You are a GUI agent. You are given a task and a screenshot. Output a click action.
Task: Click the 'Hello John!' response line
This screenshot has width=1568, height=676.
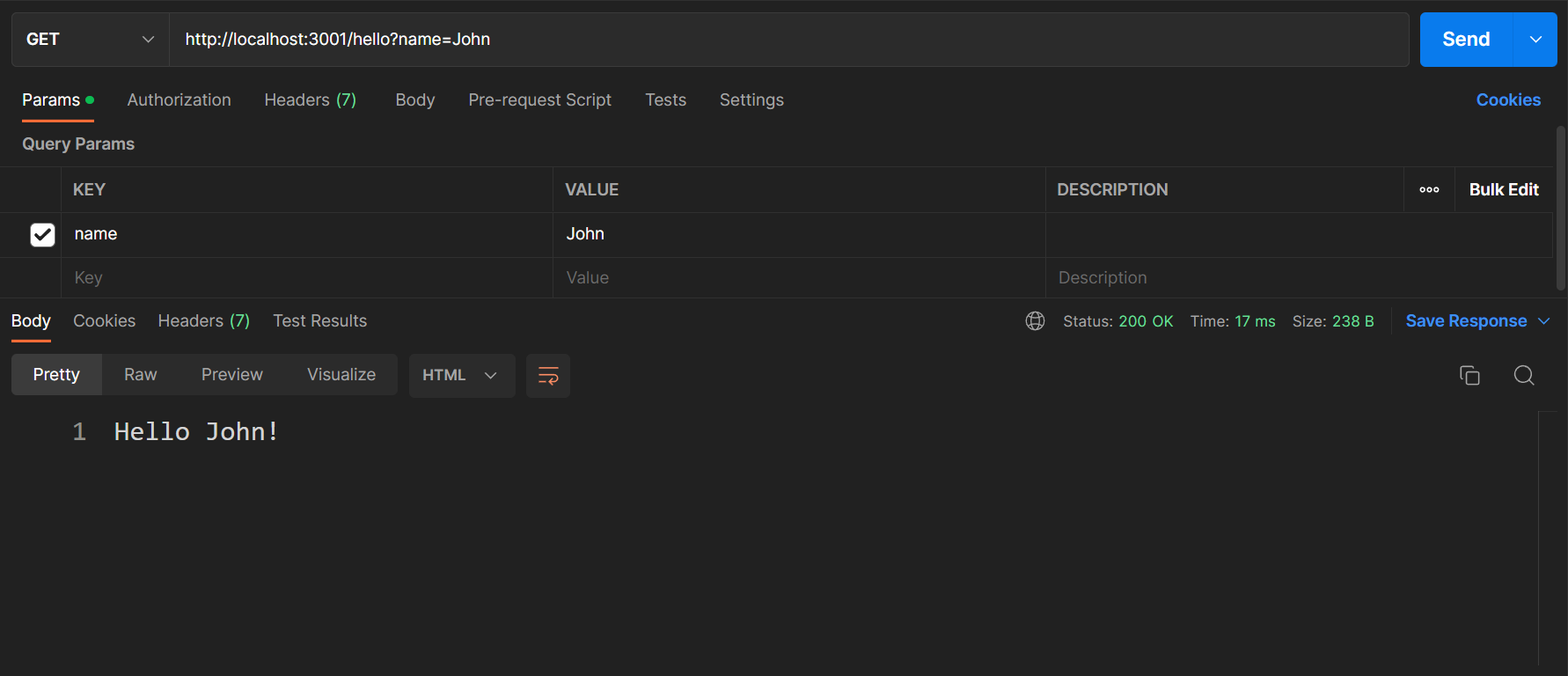click(196, 432)
